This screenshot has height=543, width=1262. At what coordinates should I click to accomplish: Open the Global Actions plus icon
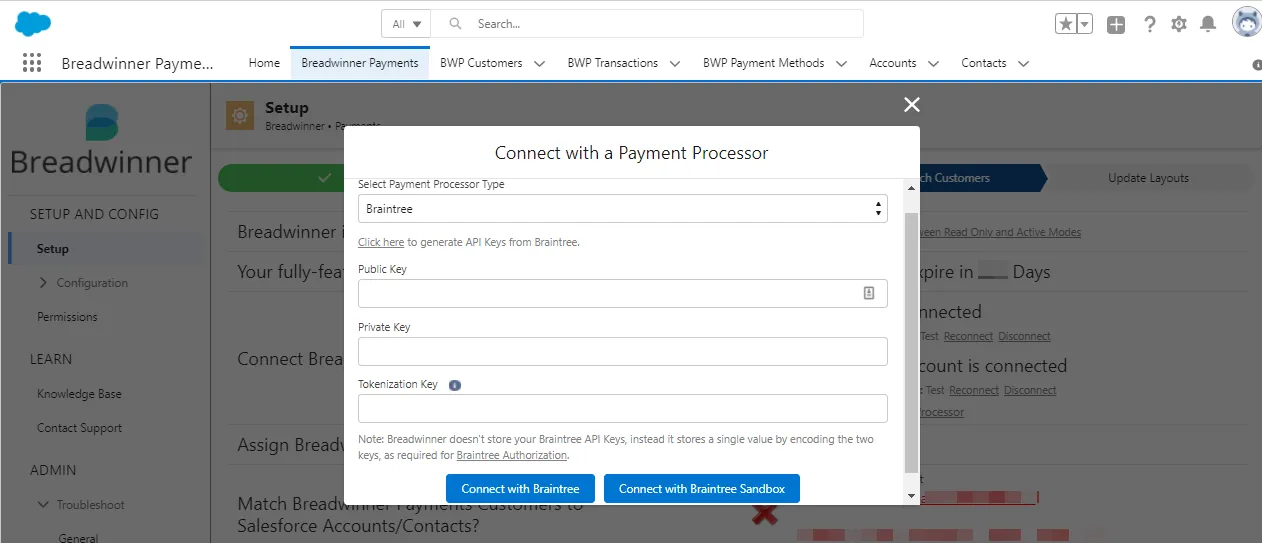coord(1116,24)
